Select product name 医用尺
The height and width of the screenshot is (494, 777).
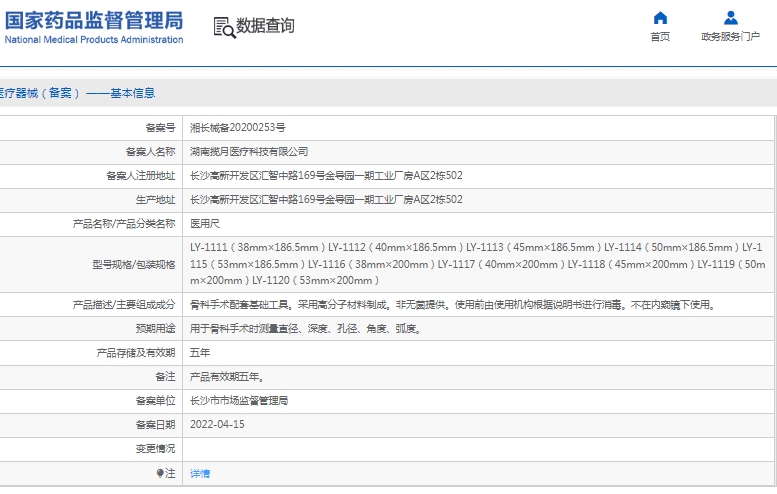tap(205, 224)
